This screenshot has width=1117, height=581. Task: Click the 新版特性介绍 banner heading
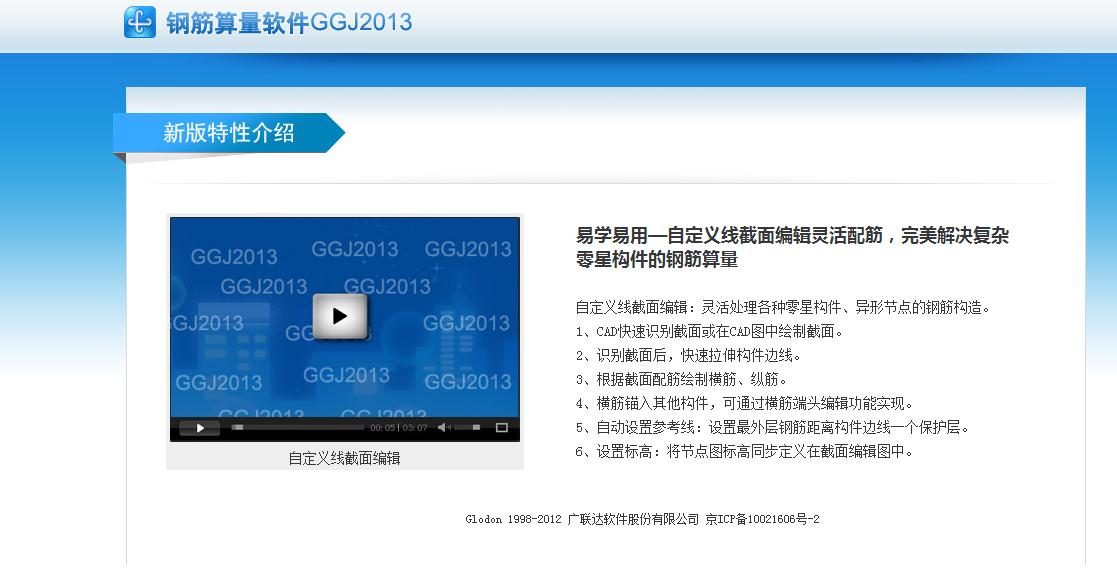(x=229, y=132)
